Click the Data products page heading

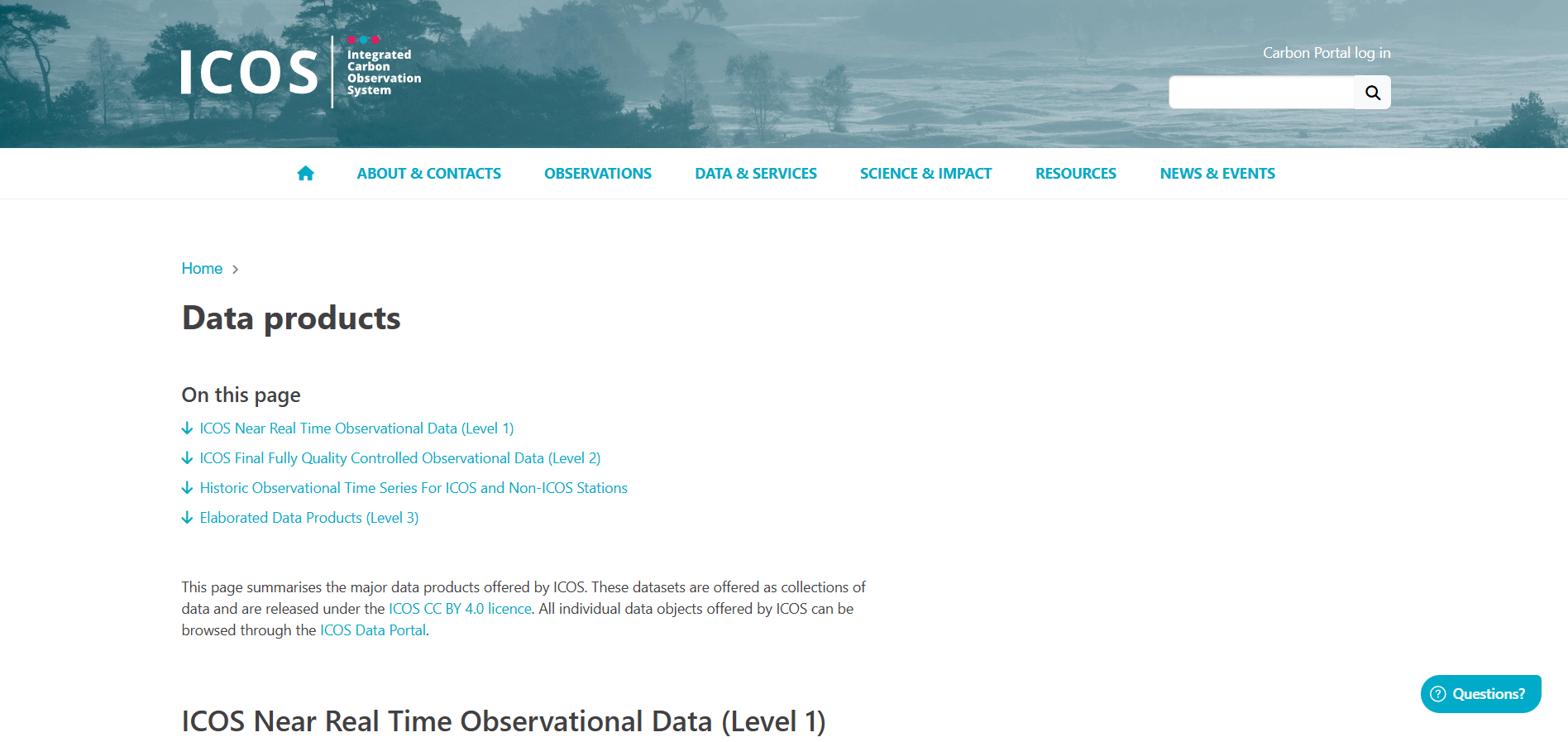291,318
